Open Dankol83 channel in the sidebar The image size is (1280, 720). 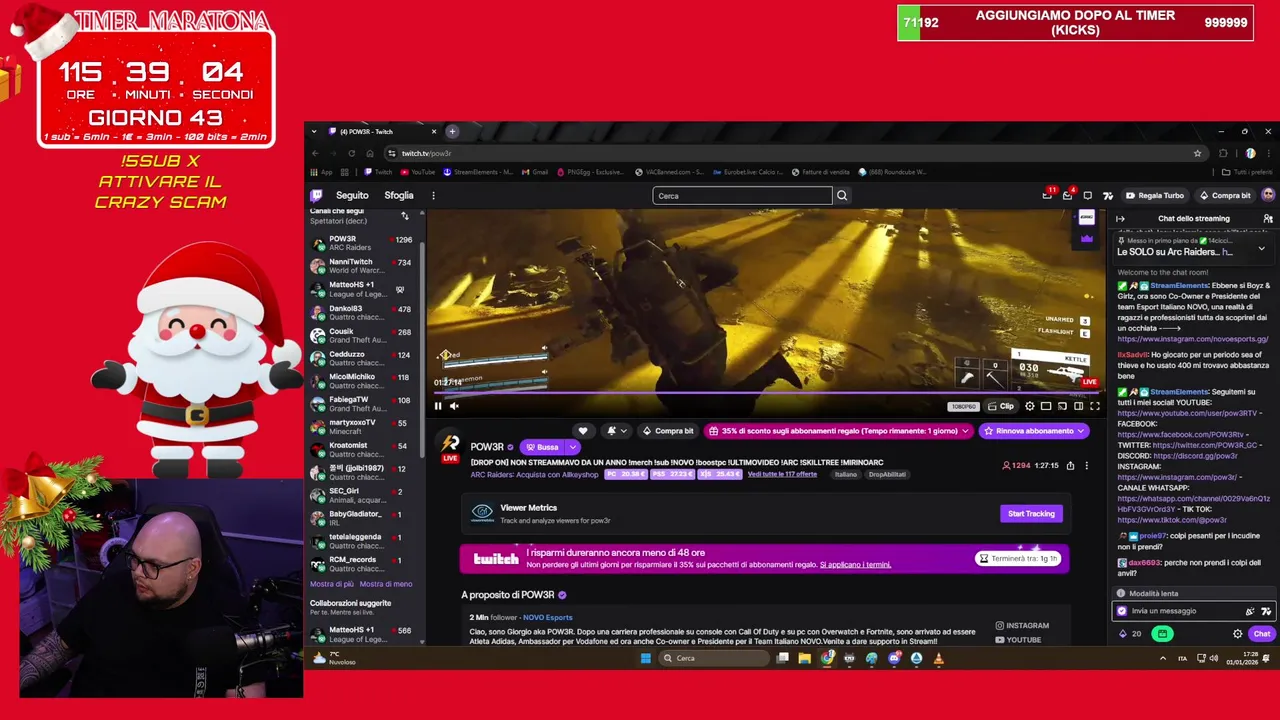click(361, 312)
